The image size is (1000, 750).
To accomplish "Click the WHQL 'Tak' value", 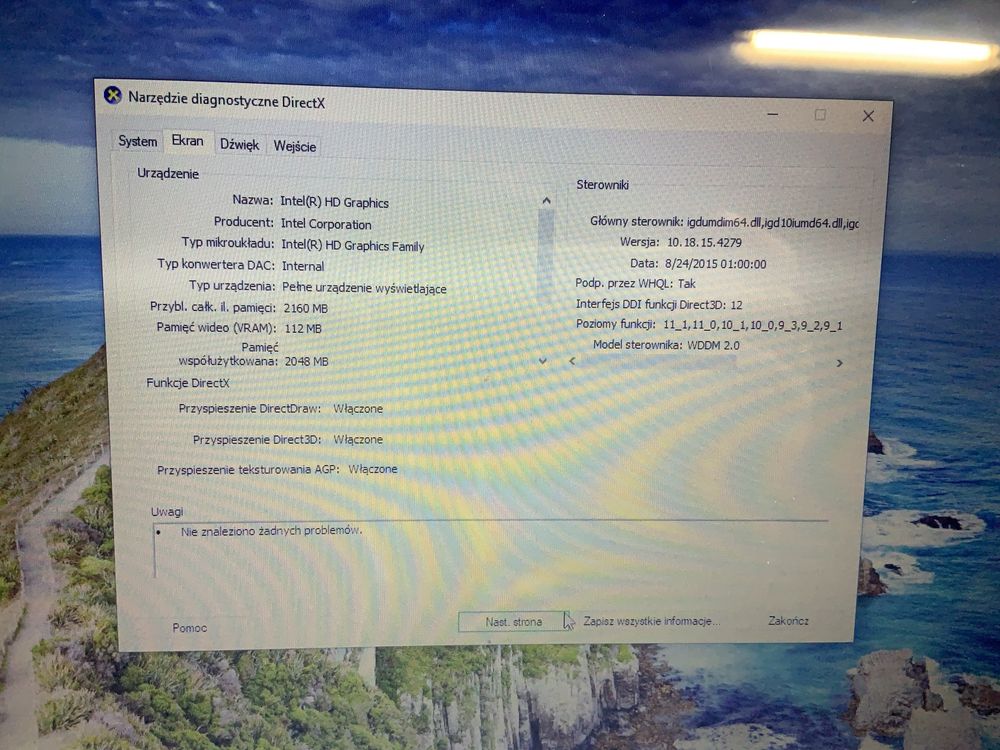I will (686, 283).
